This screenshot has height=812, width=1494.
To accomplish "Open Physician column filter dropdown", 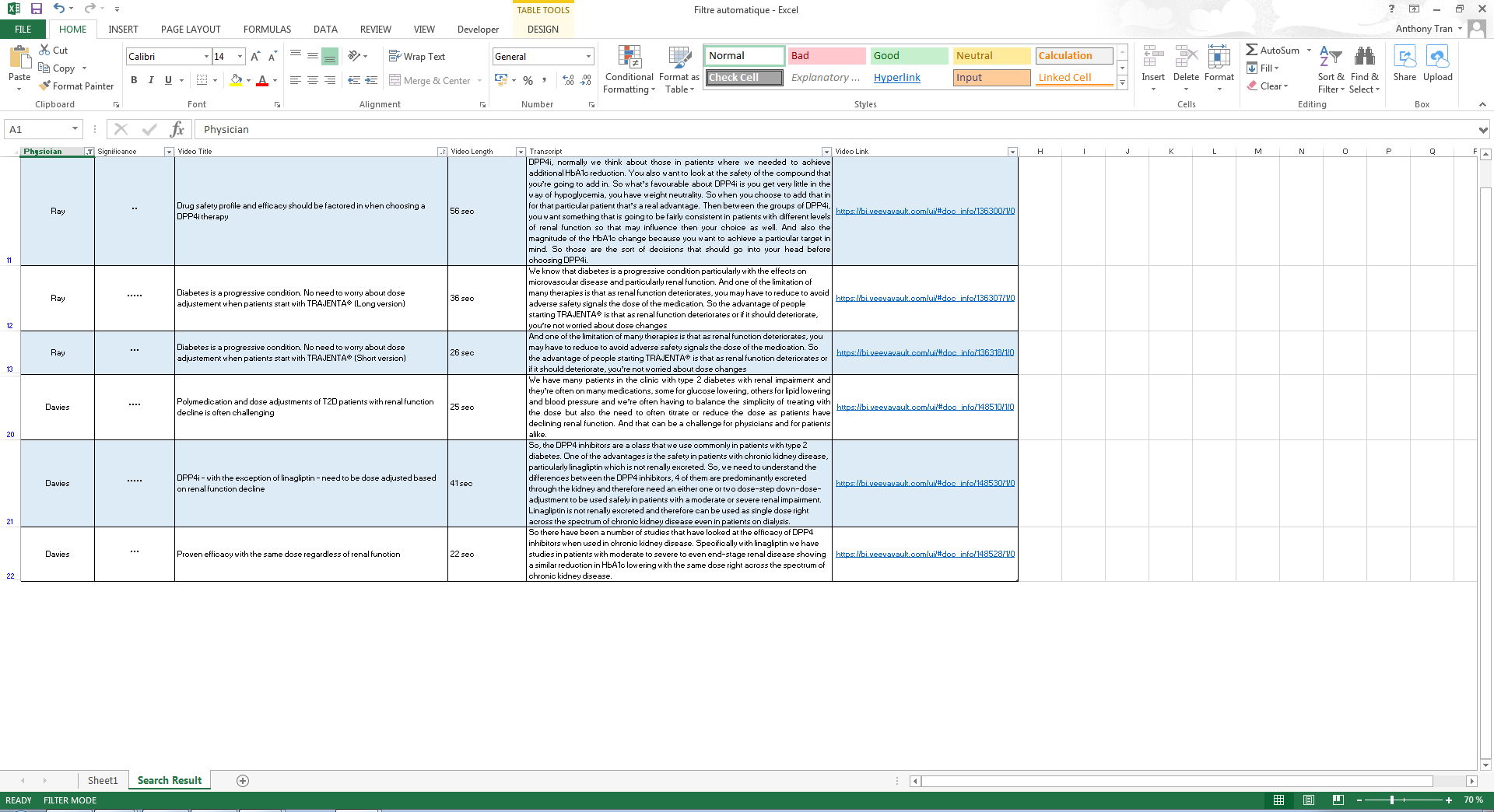I will [x=89, y=152].
